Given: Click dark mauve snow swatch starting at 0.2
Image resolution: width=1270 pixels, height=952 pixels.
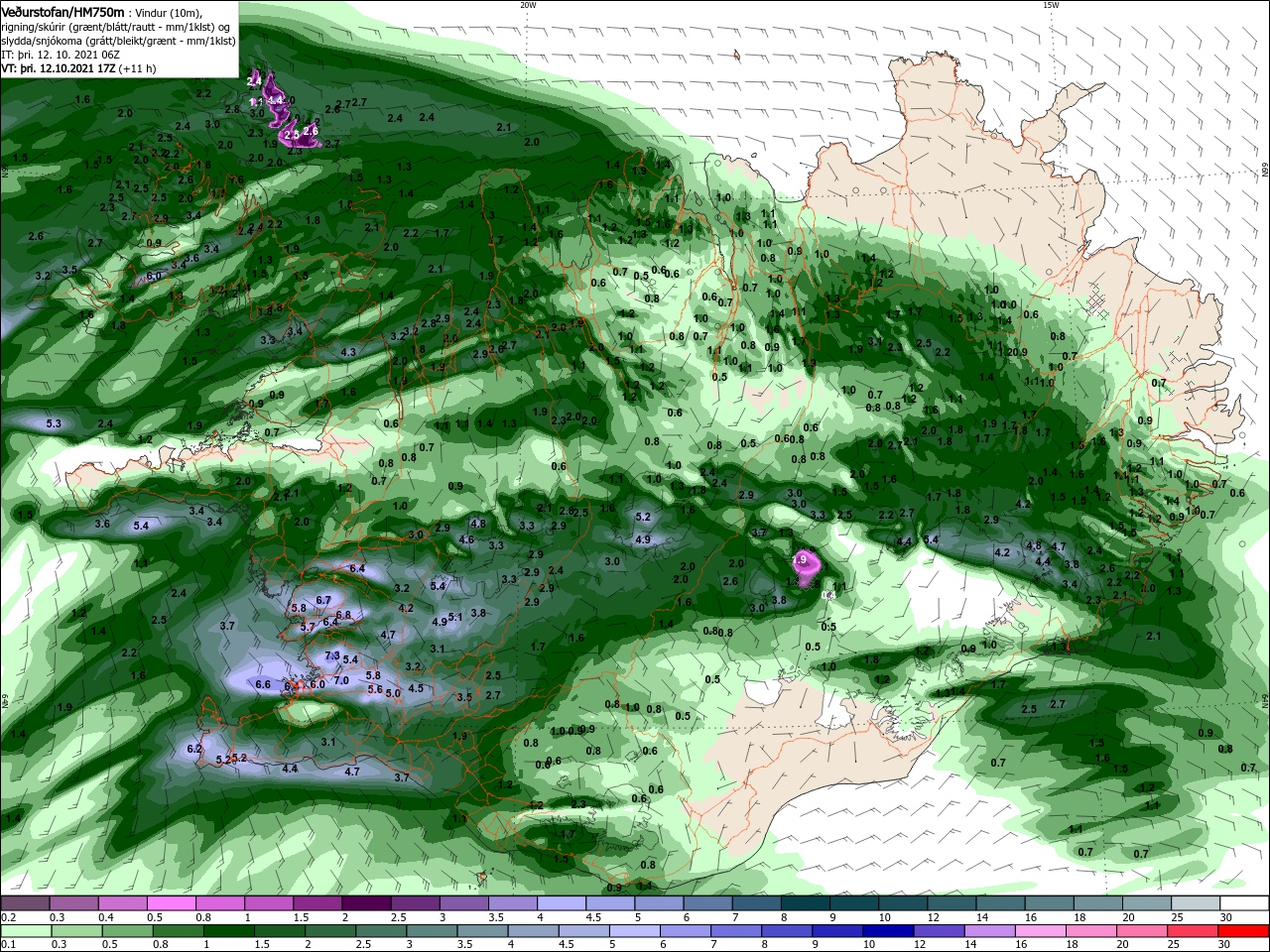Looking at the screenshot, I should [x=25, y=903].
